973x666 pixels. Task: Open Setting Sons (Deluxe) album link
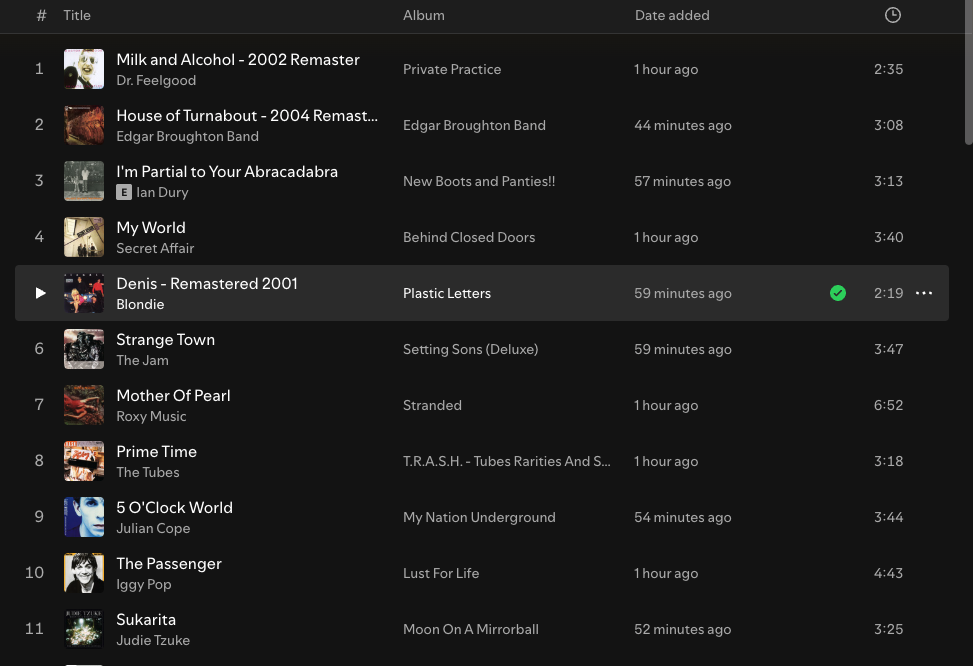point(470,349)
